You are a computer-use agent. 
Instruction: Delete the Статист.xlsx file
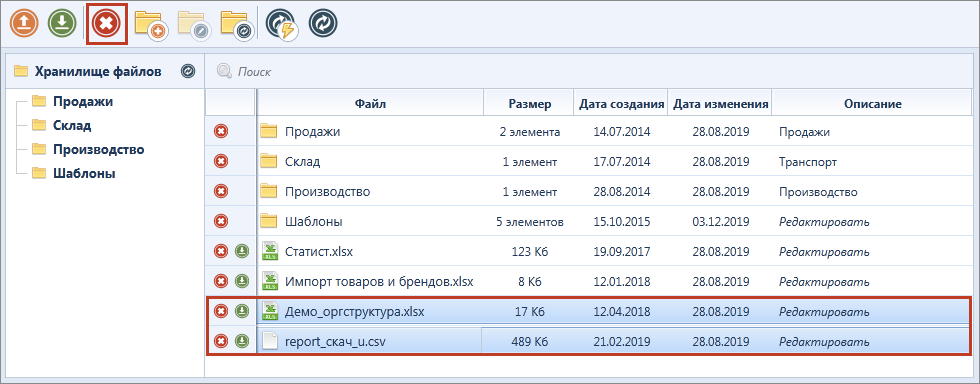tap(221, 251)
